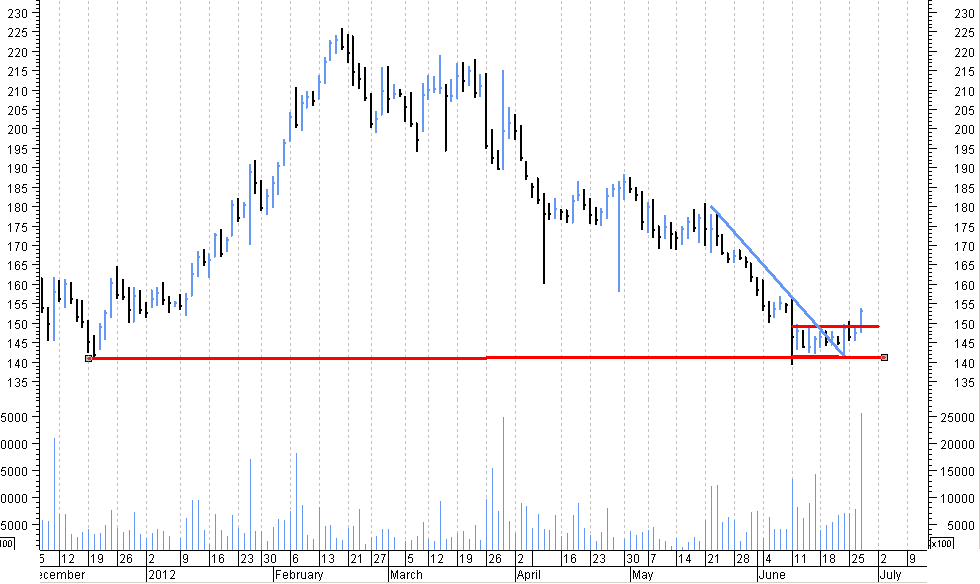
Task: Click the x100 volume multiplier label on the right axis
Action: [x=941, y=543]
